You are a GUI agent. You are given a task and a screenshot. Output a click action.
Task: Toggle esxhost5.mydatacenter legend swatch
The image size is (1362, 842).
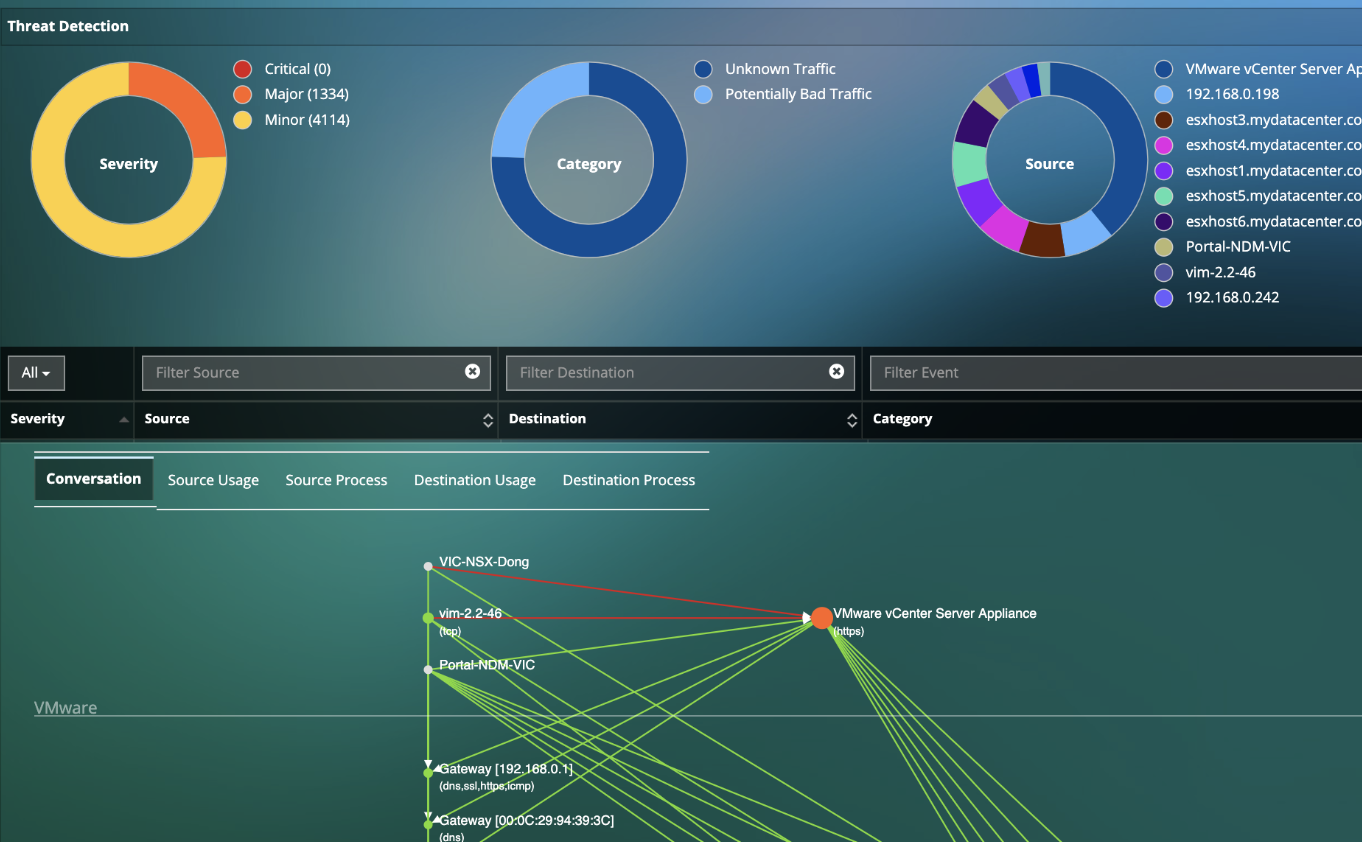click(x=1163, y=196)
